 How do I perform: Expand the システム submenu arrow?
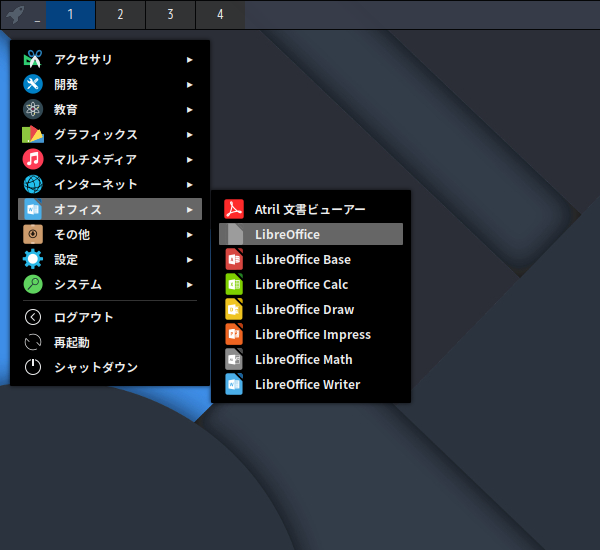point(189,285)
